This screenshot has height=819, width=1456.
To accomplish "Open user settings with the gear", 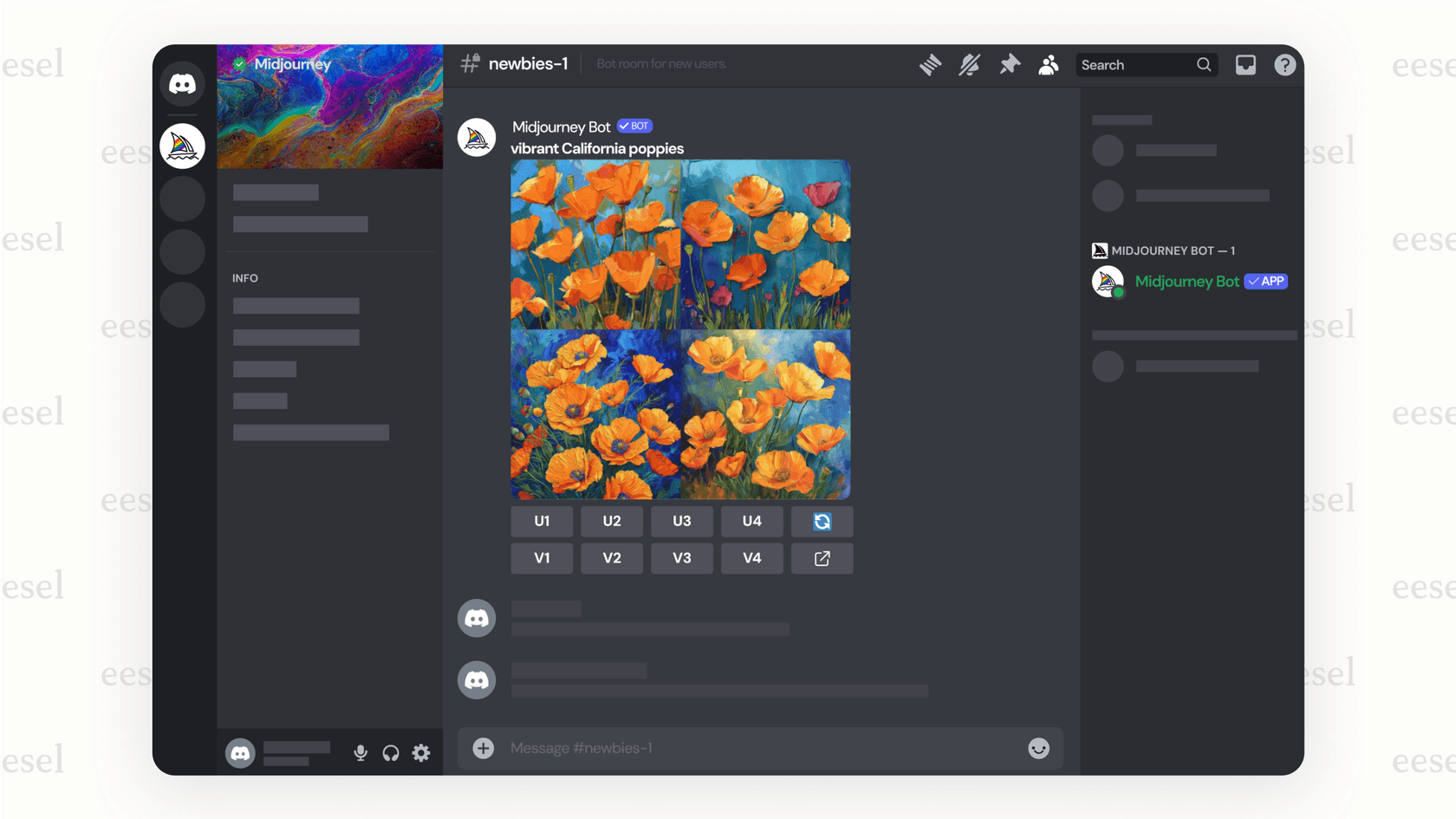I will click(x=421, y=752).
